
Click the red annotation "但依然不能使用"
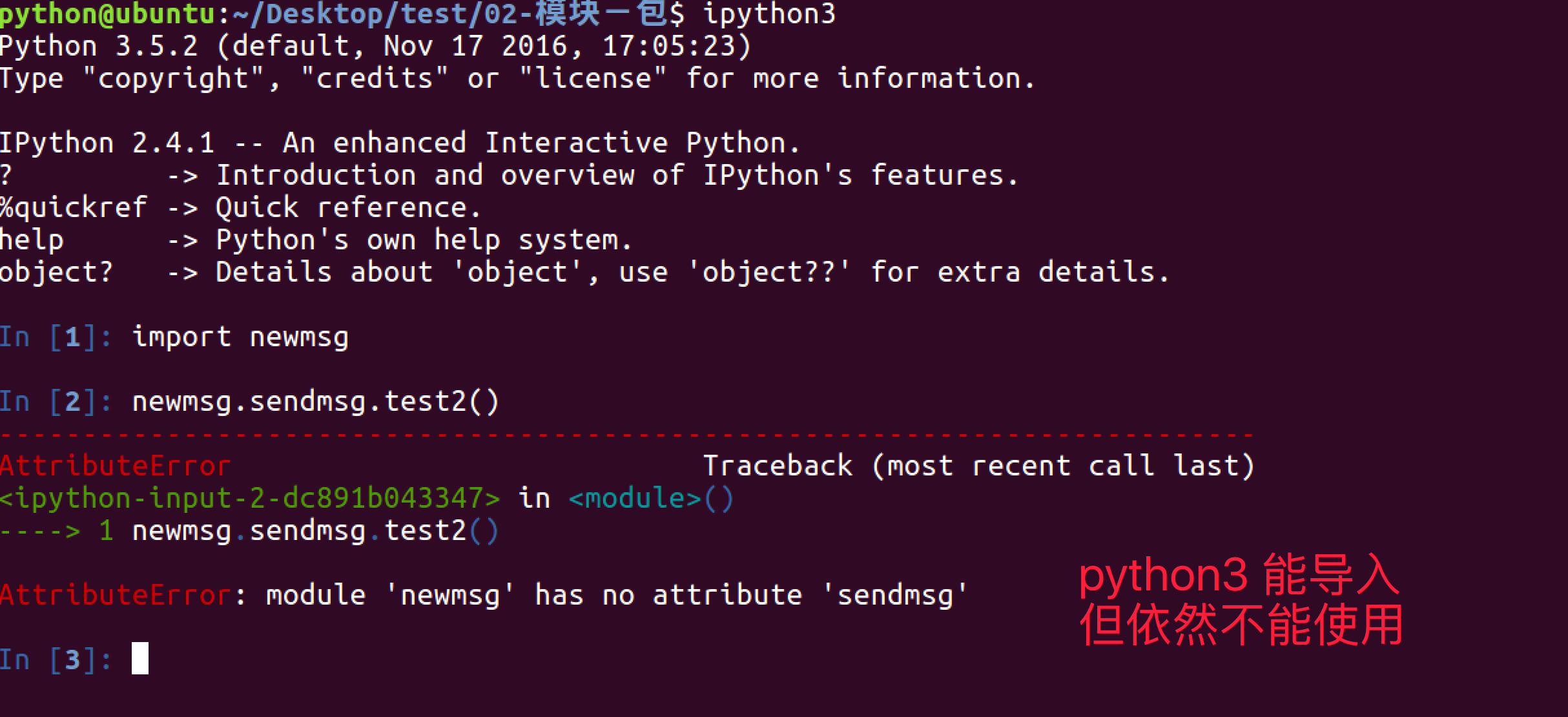coord(1240,625)
